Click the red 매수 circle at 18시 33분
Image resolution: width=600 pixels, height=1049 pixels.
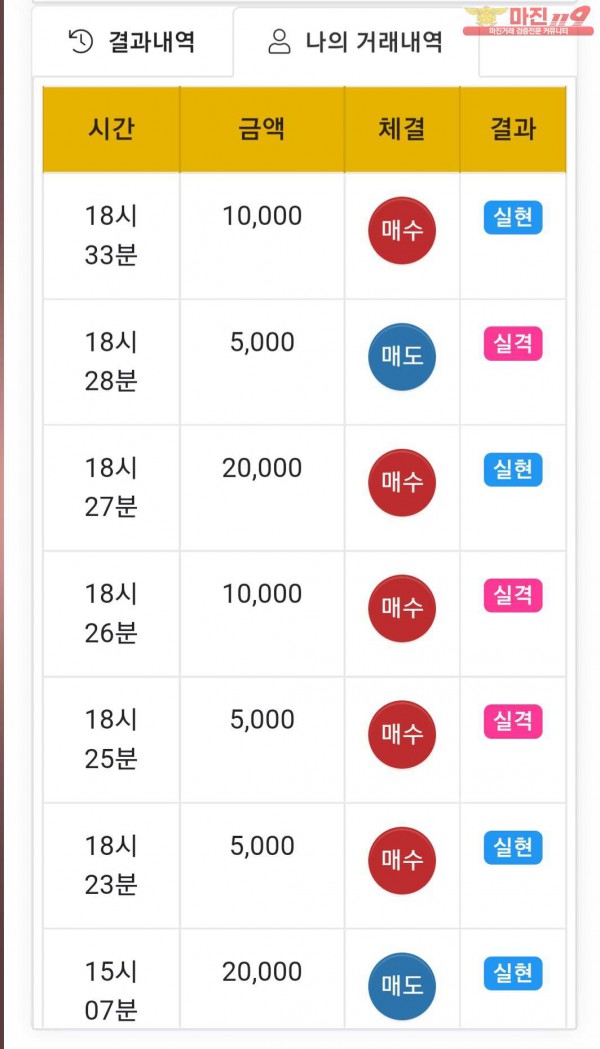pyautogui.click(x=402, y=230)
